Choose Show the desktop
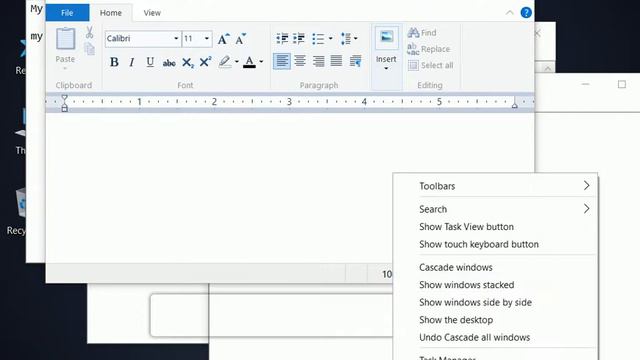This screenshot has width=640, height=360. point(496,320)
